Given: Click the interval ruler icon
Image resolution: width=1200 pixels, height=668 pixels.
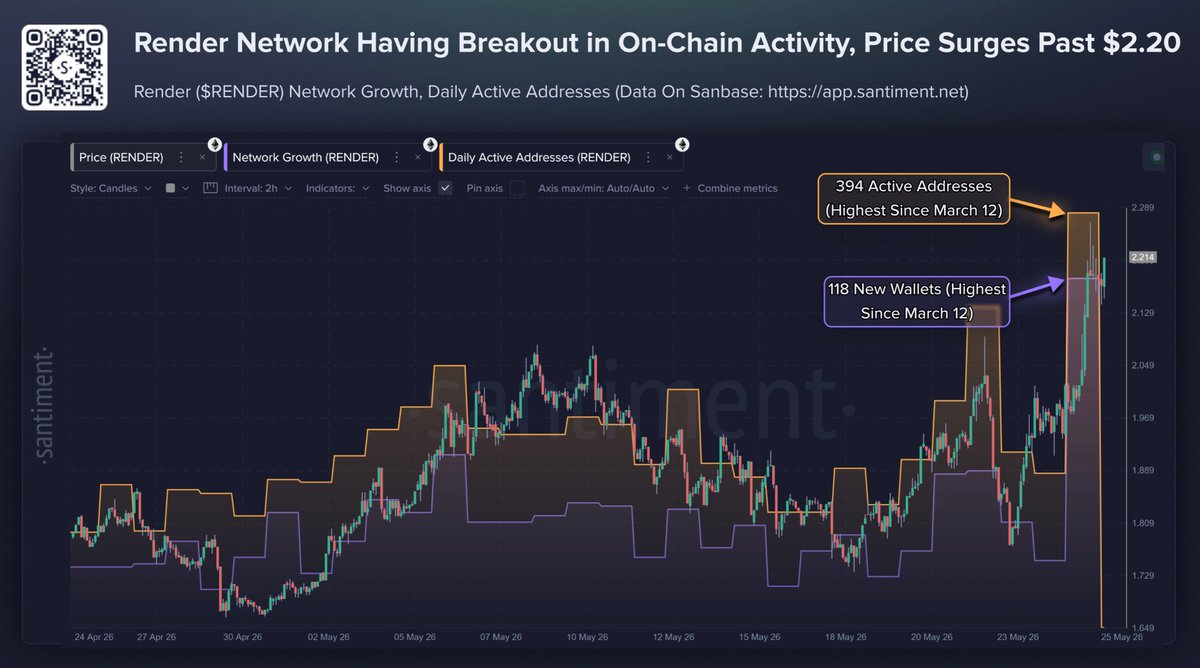Looking at the screenshot, I should coord(210,187).
